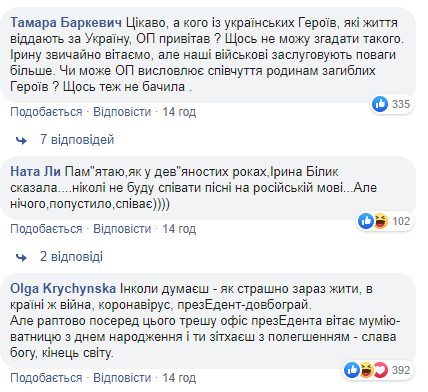
Task: Click the reply arrow icon beside 2 відповіді
Action: coord(22,257)
